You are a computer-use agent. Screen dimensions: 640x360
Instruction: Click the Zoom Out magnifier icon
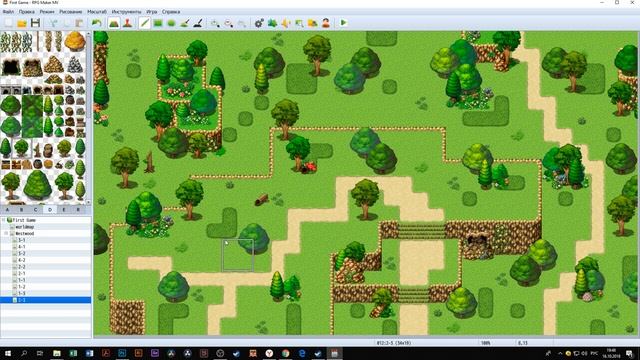click(x=229, y=23)
